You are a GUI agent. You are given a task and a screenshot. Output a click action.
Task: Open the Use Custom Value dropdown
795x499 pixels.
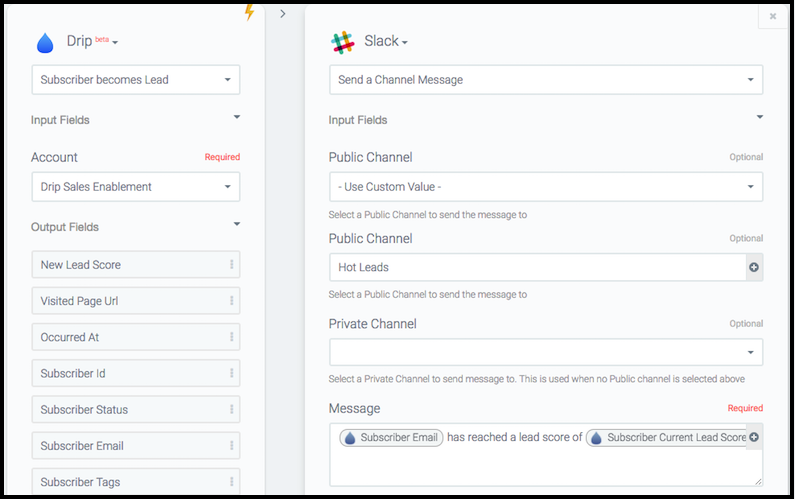point(545,186)
